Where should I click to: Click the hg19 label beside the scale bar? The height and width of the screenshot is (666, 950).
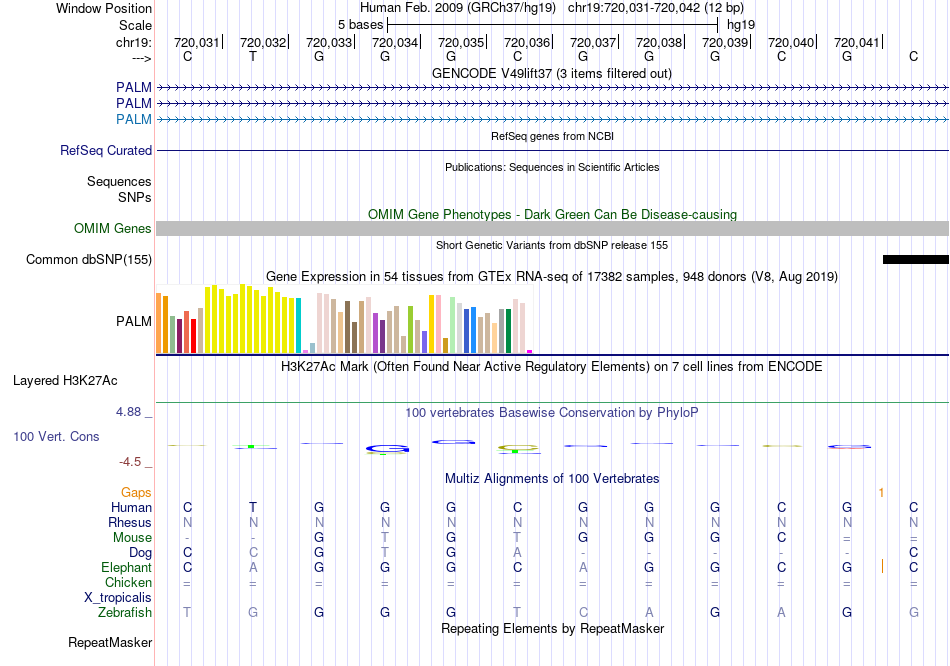click(x=741, y=25)
